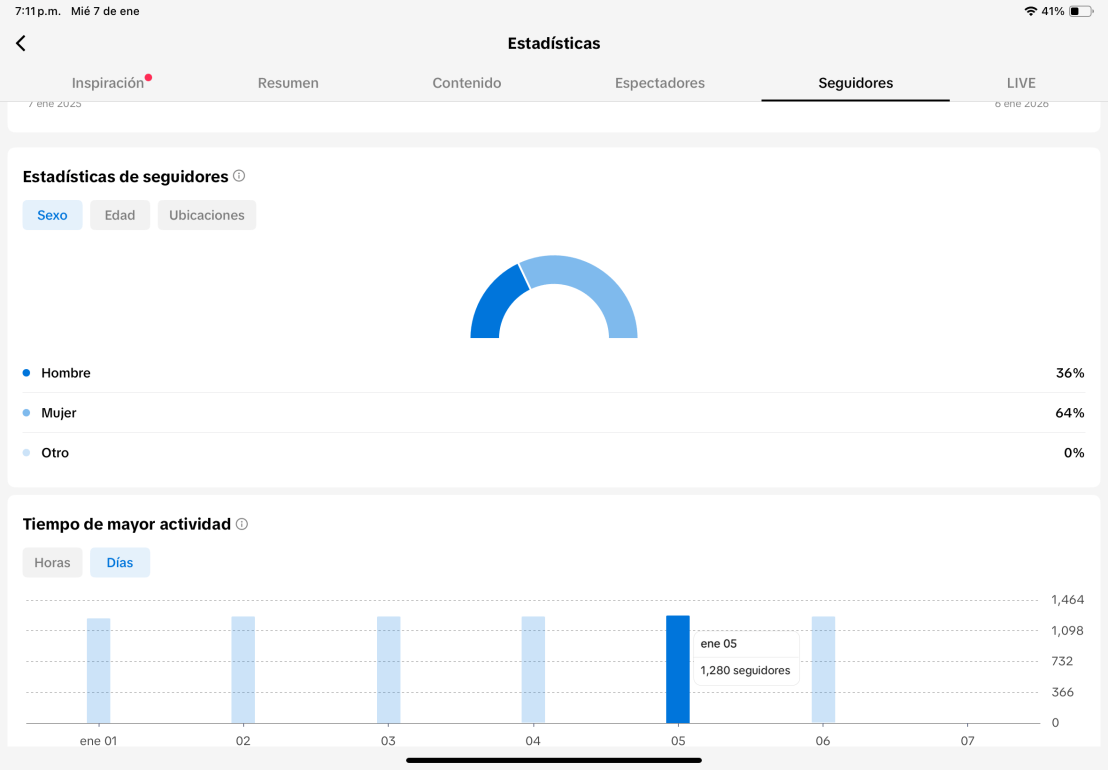Tap the 1,464 axis value
Screen dimensions: 1108x770
(1067, 600)
